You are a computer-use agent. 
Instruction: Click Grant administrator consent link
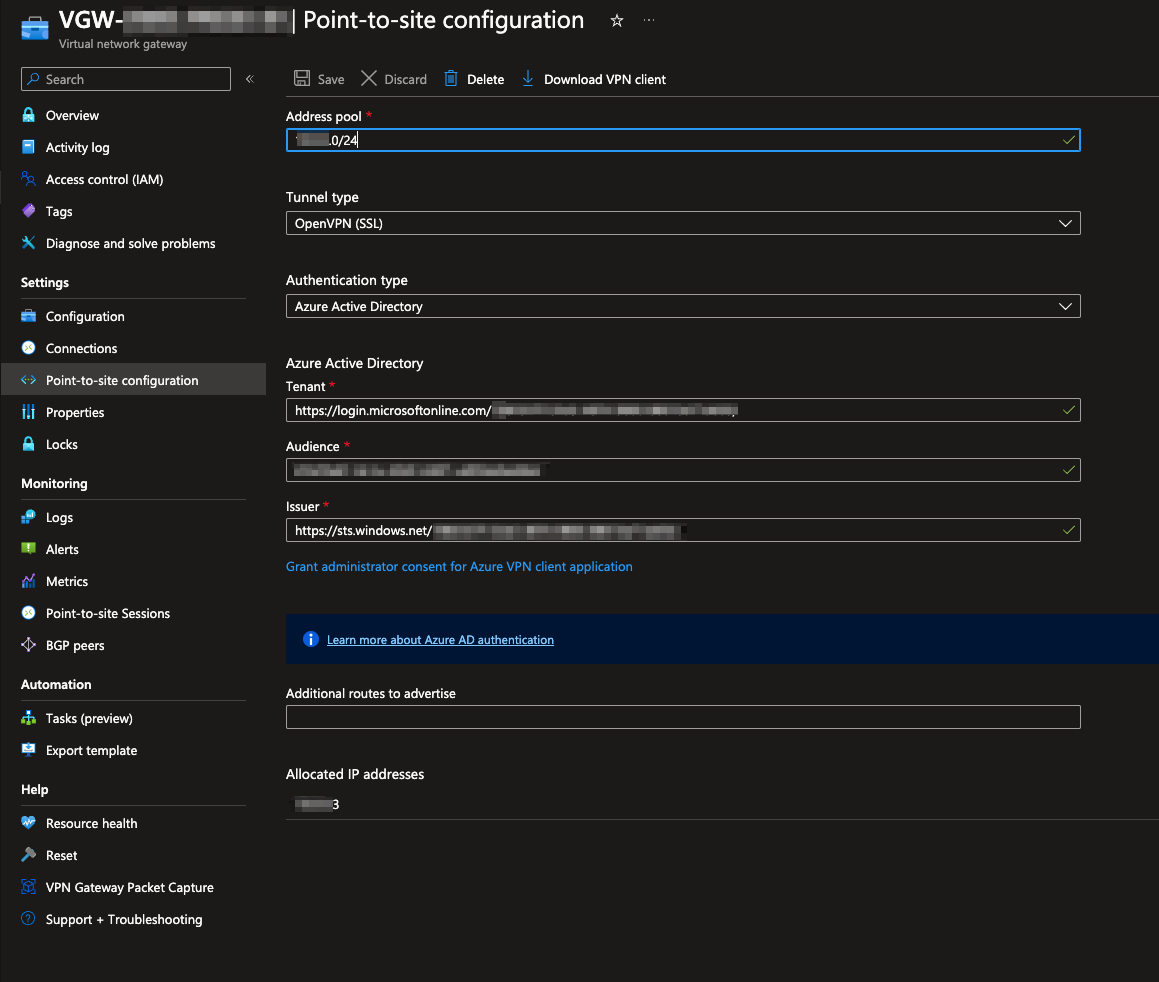[x=459, y=566]
